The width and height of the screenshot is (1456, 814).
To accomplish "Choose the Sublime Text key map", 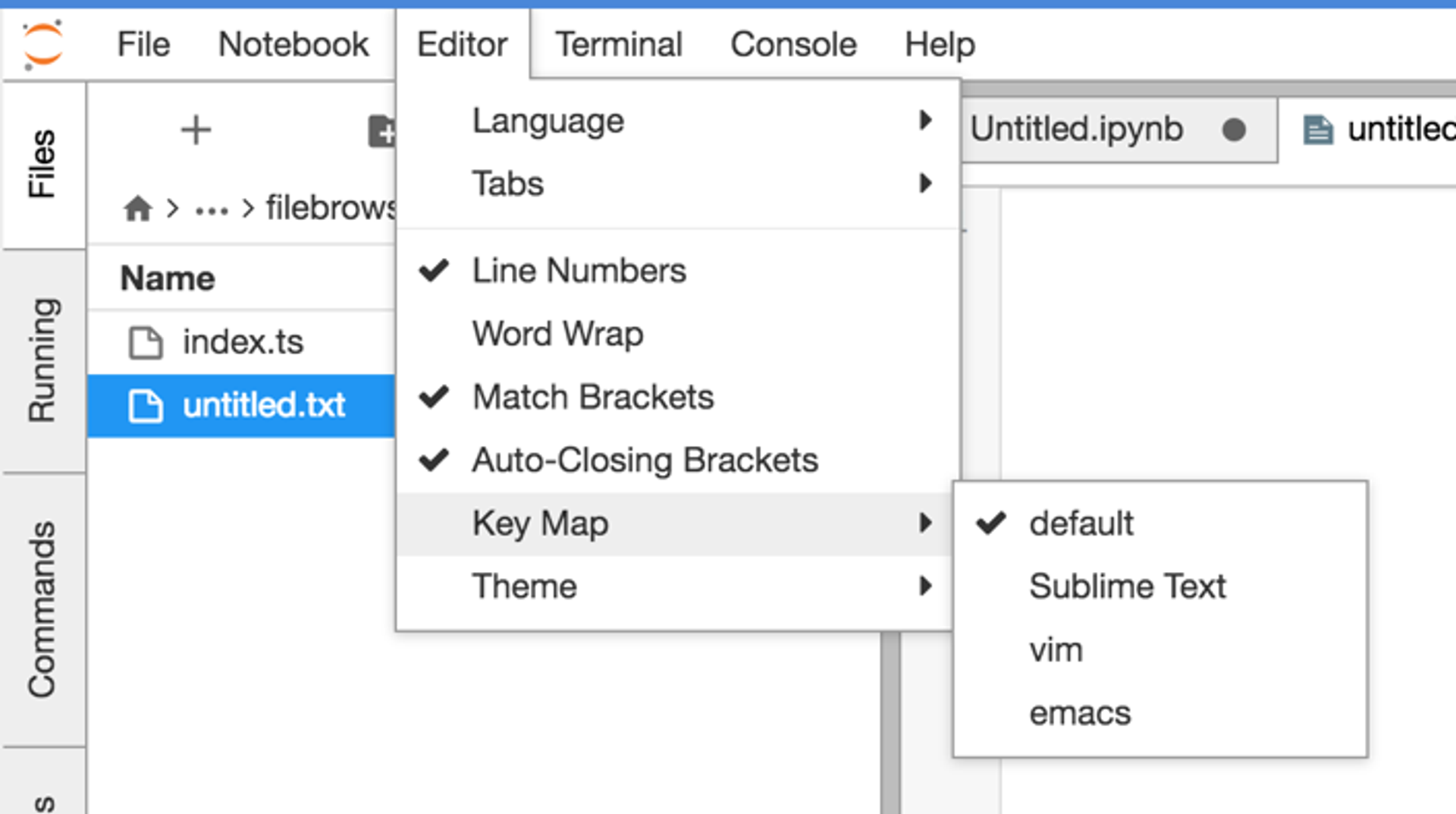I will click(1127, 586).
